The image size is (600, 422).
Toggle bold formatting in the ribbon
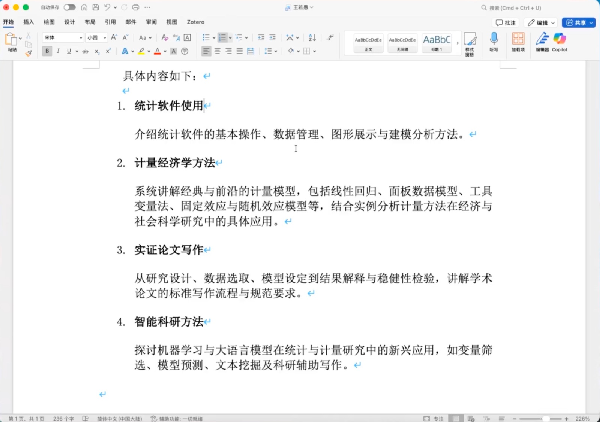tap(47, 51)
